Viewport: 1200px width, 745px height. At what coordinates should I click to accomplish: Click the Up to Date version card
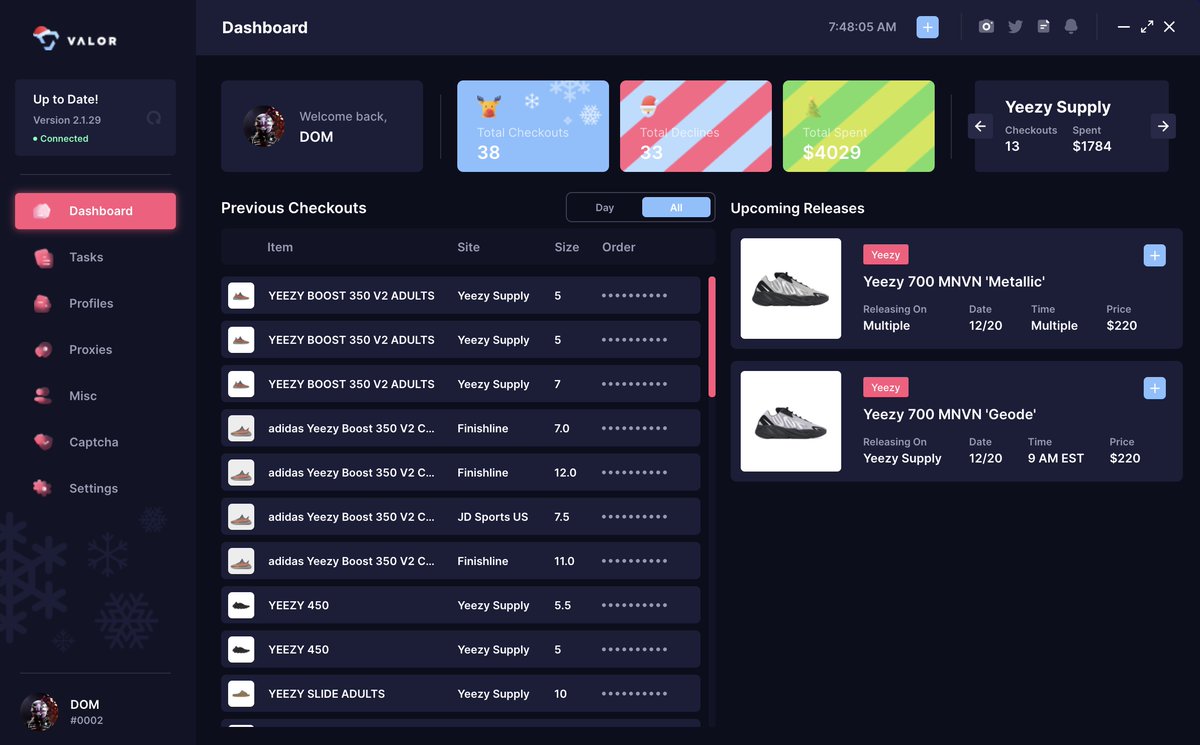tap(95, 118)
